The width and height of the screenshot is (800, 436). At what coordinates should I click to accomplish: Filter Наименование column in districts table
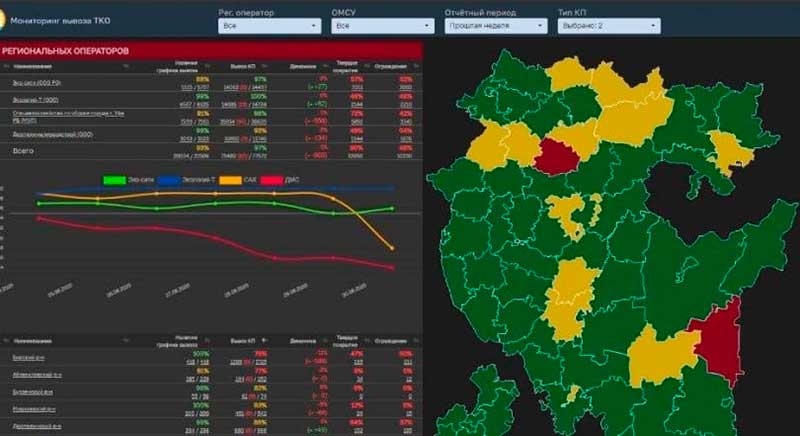(126, 341)
